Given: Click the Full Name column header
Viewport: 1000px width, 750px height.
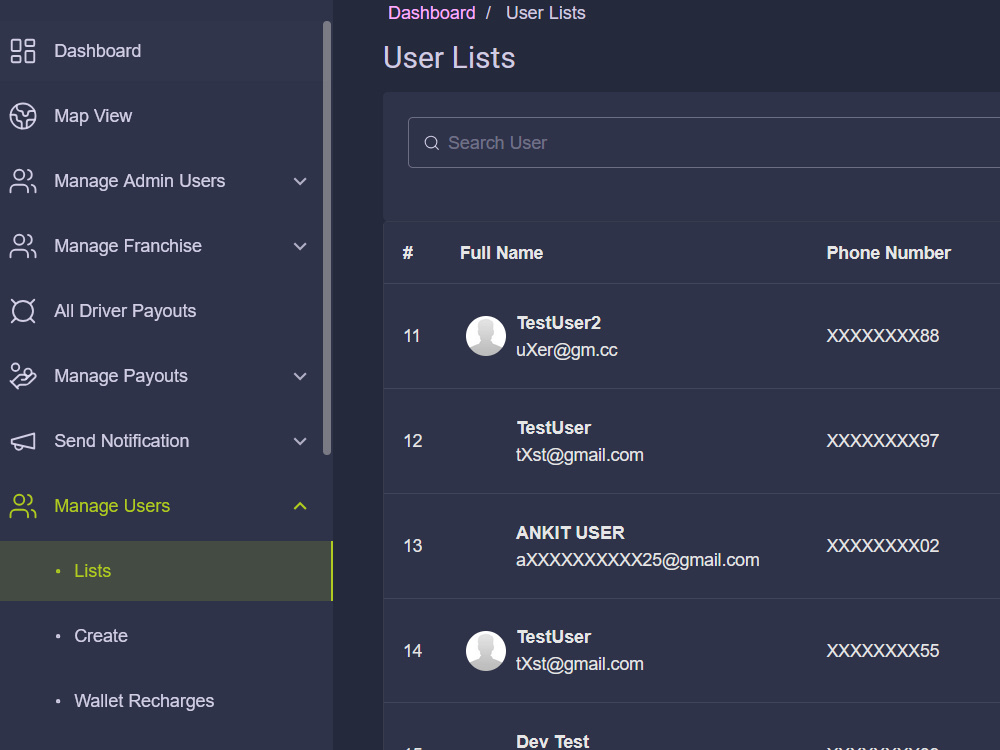Looking at the screenshot, I should [x=501, y=253].
